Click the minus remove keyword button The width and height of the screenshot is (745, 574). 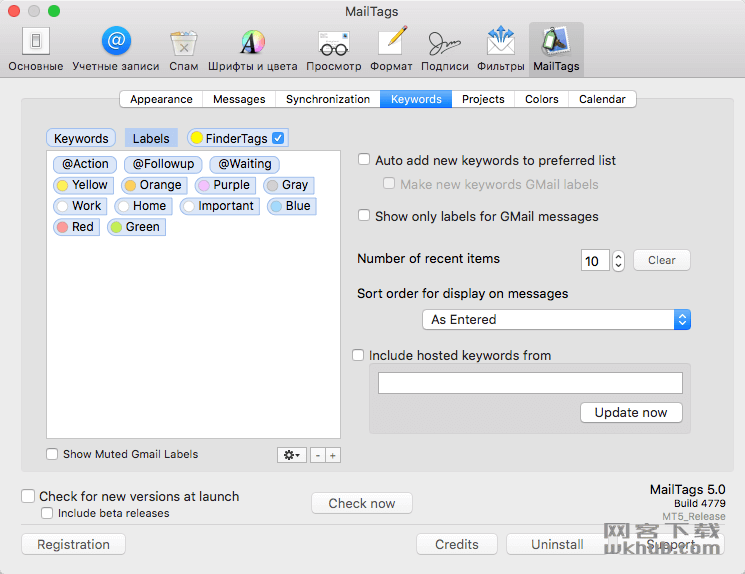point(317,455)
